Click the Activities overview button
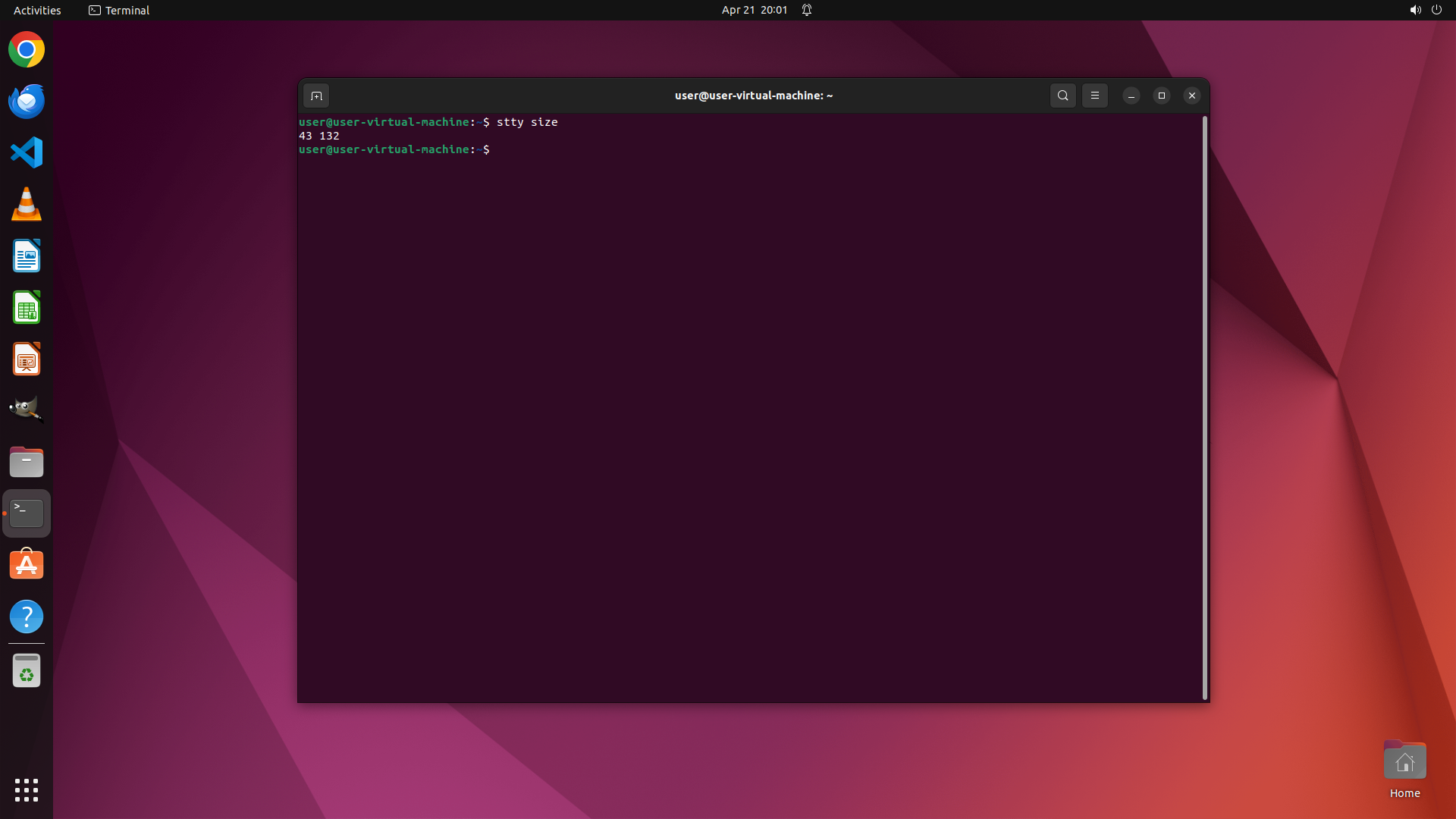 coord(37,10)
